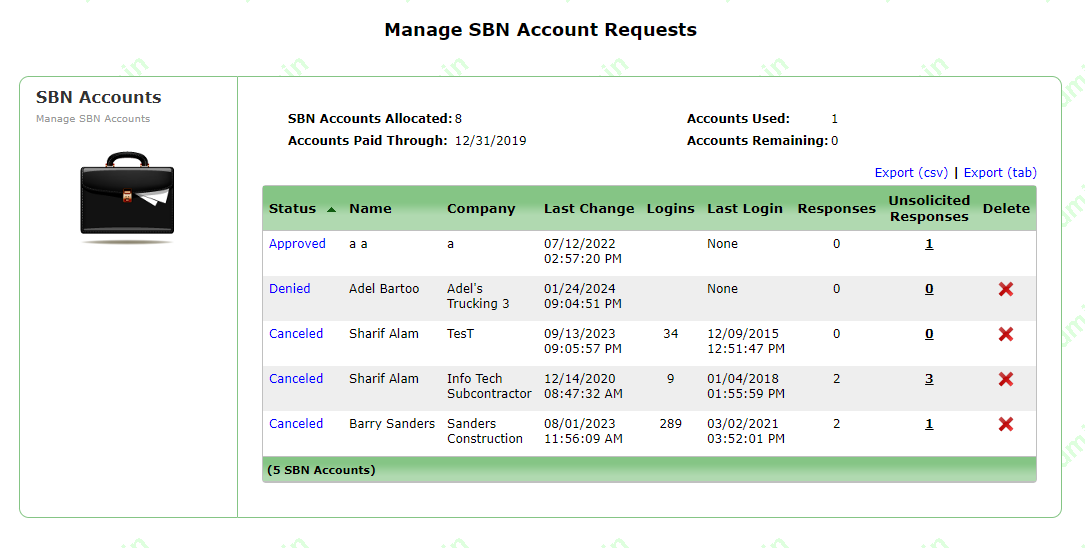Image resolution: width=1085 pixels, height=548 pixels.
Task: View unsolicited responses for user a a
Action: point(929,244)
